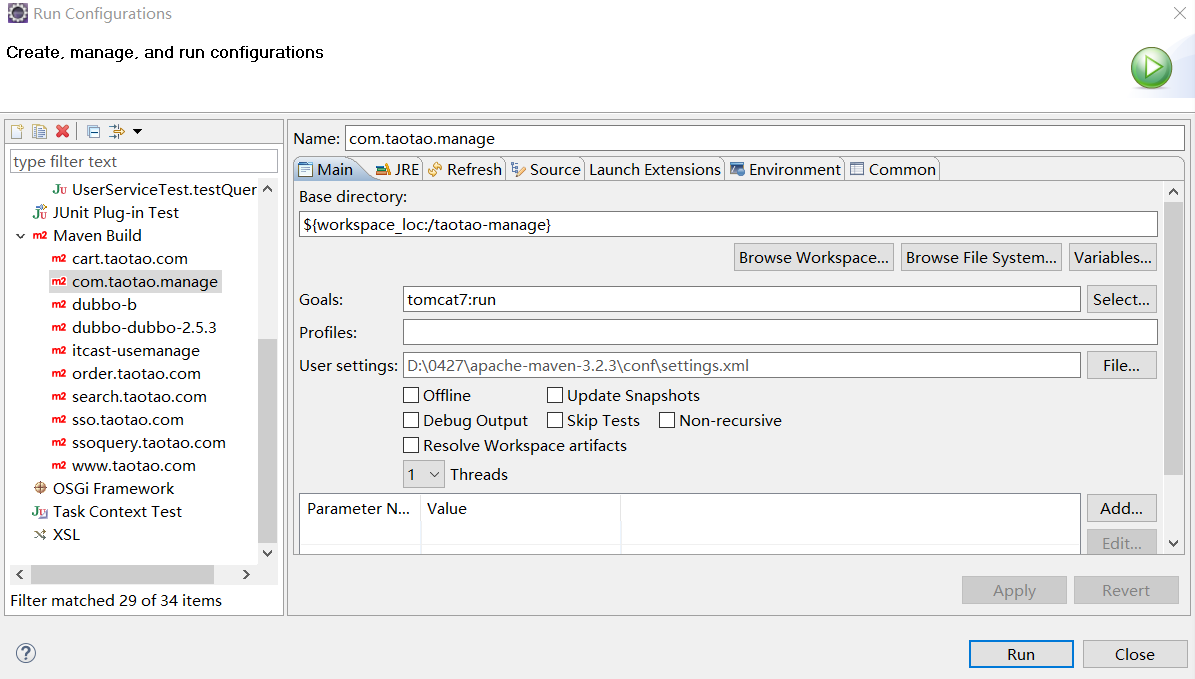Click the m2 icon beside dubbo-dubbo-2.5.3

[59, 327]
